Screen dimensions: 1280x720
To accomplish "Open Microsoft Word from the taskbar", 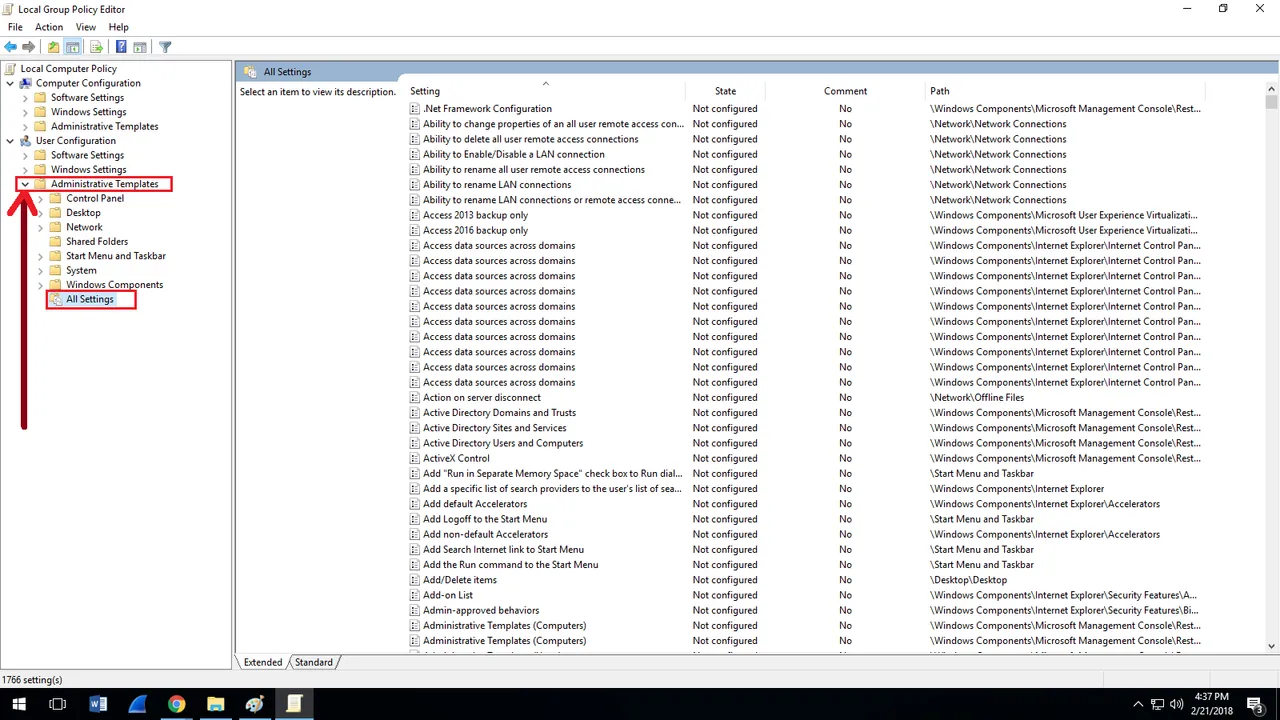I will pyautogui.click(x=98, y=704).
